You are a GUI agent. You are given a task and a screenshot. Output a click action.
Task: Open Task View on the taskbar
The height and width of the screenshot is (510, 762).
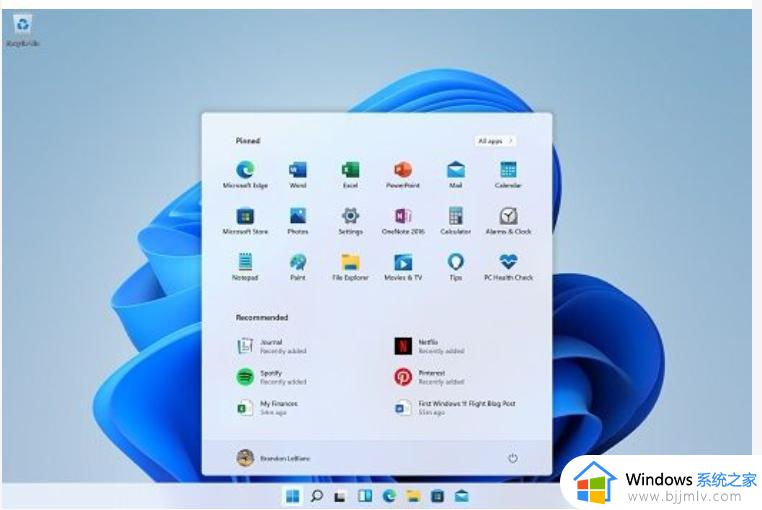pyautogui.click(x=340, y=496)
